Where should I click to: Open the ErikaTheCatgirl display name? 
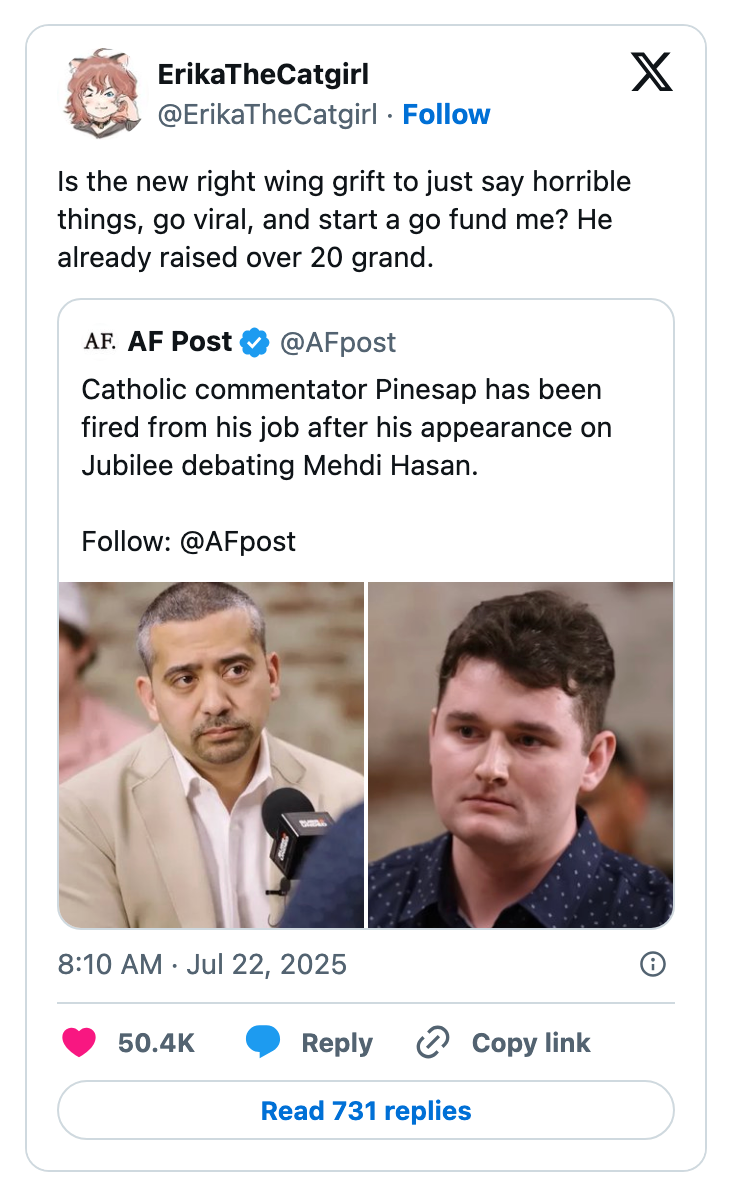pos(264,74)
